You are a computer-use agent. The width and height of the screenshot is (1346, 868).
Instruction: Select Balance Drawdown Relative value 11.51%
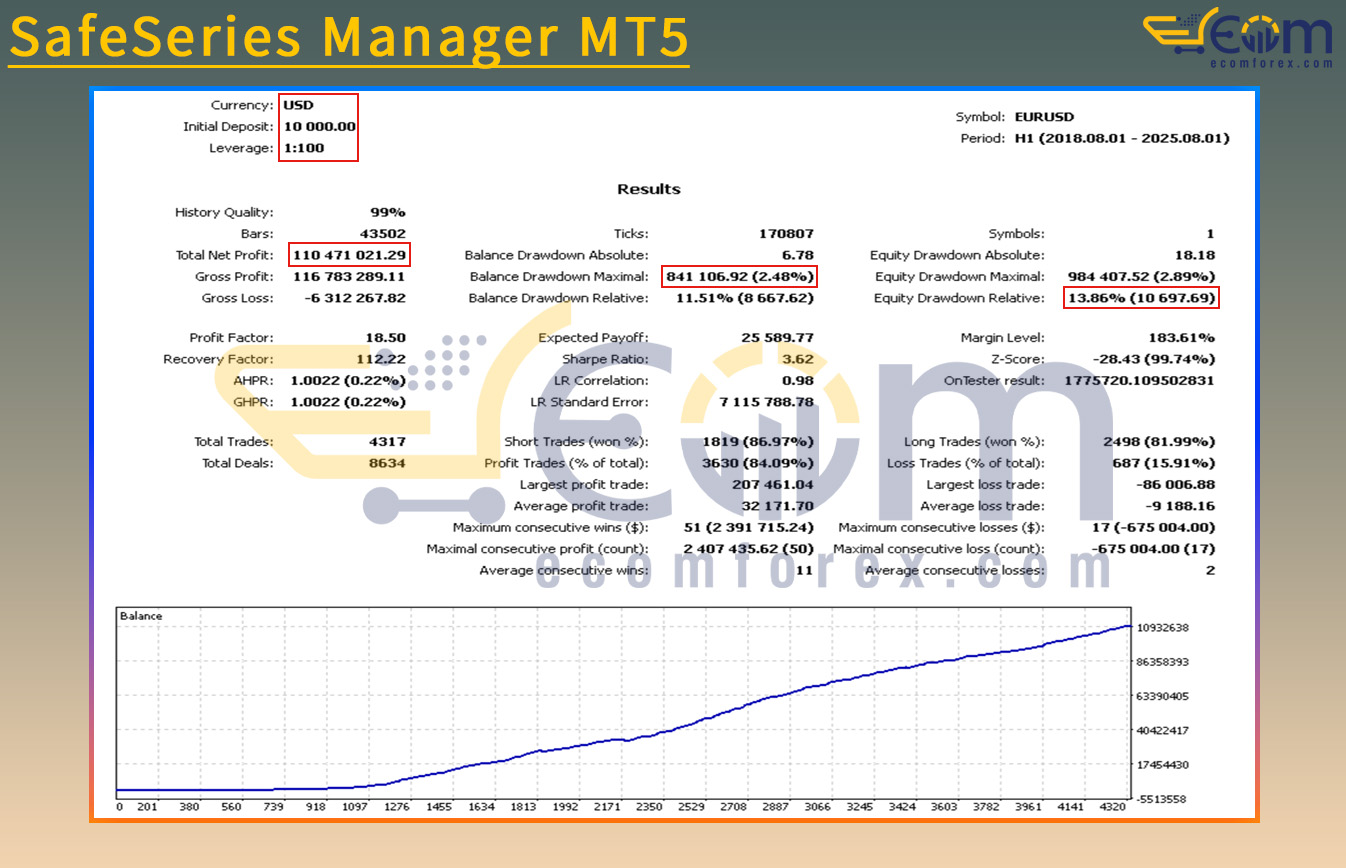745,298
